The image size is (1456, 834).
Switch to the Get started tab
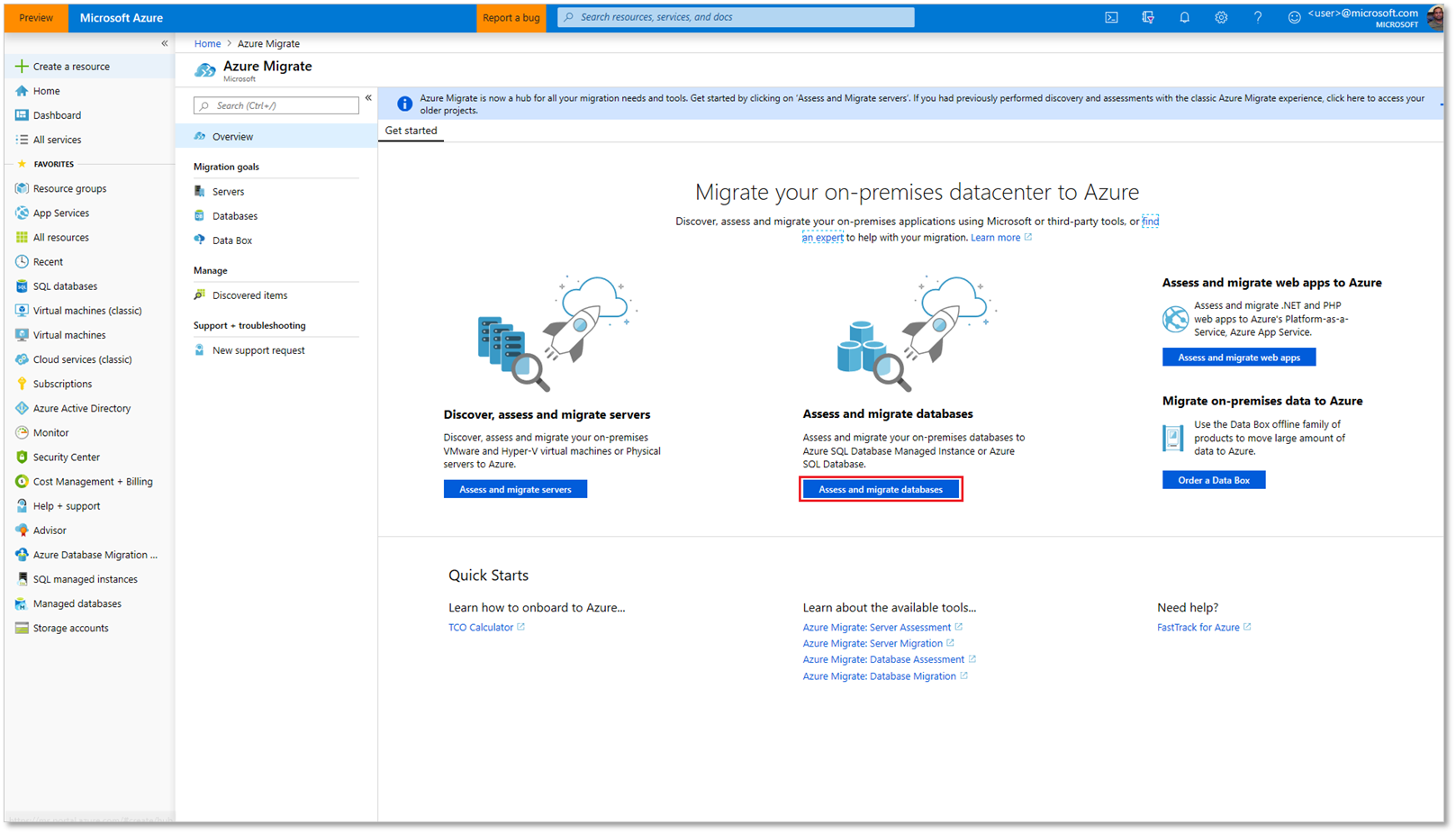411,131
